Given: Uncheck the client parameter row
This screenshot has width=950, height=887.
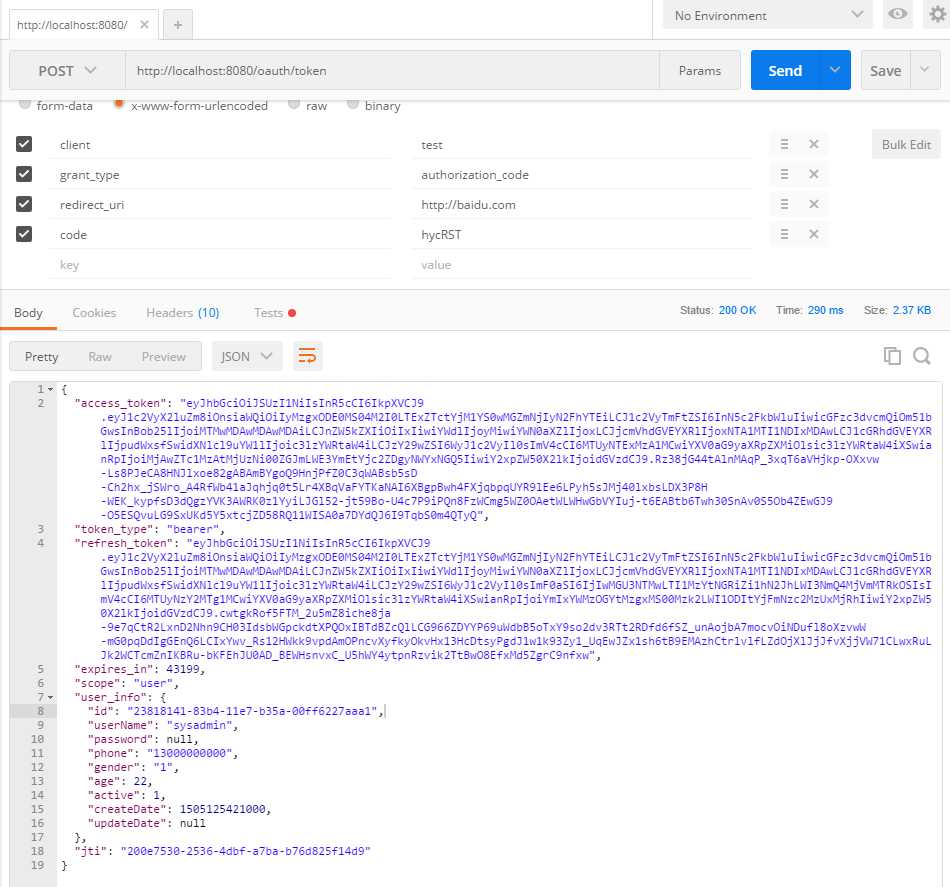Looking at the screenshot, I should (x=24, y=144).
